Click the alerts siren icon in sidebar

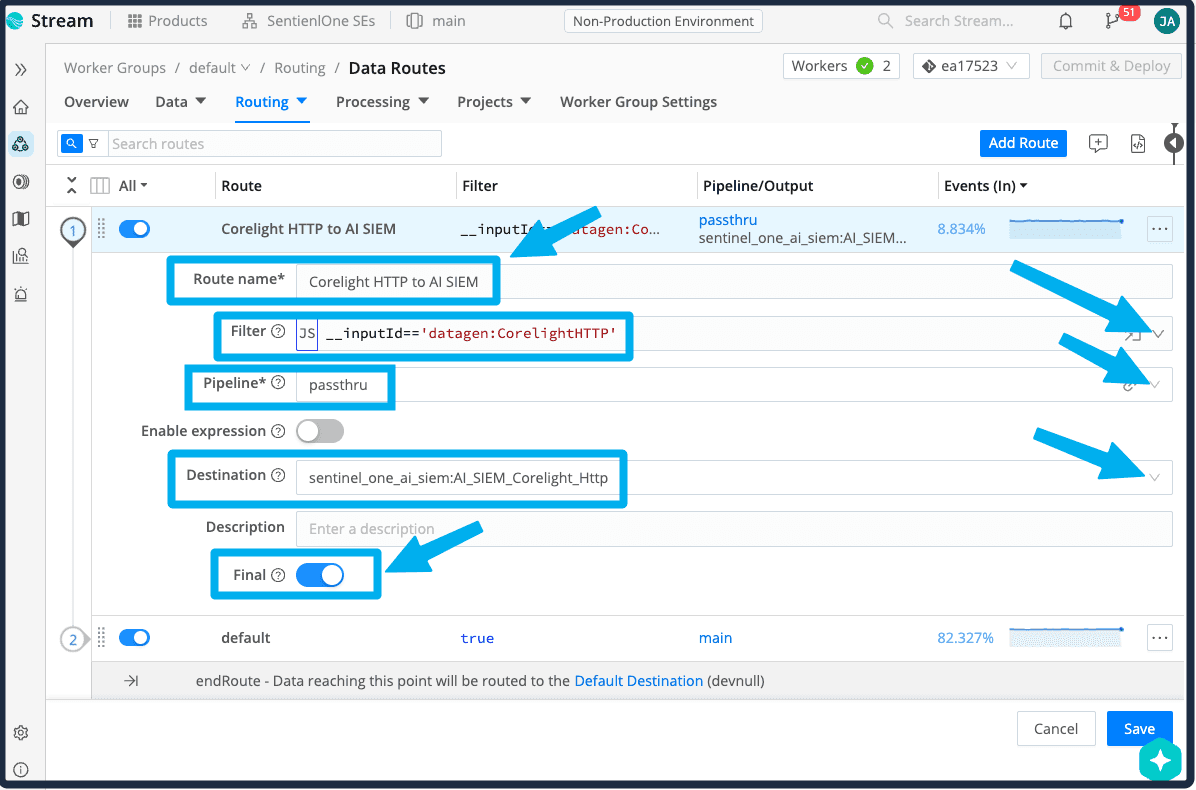point(21,294)
